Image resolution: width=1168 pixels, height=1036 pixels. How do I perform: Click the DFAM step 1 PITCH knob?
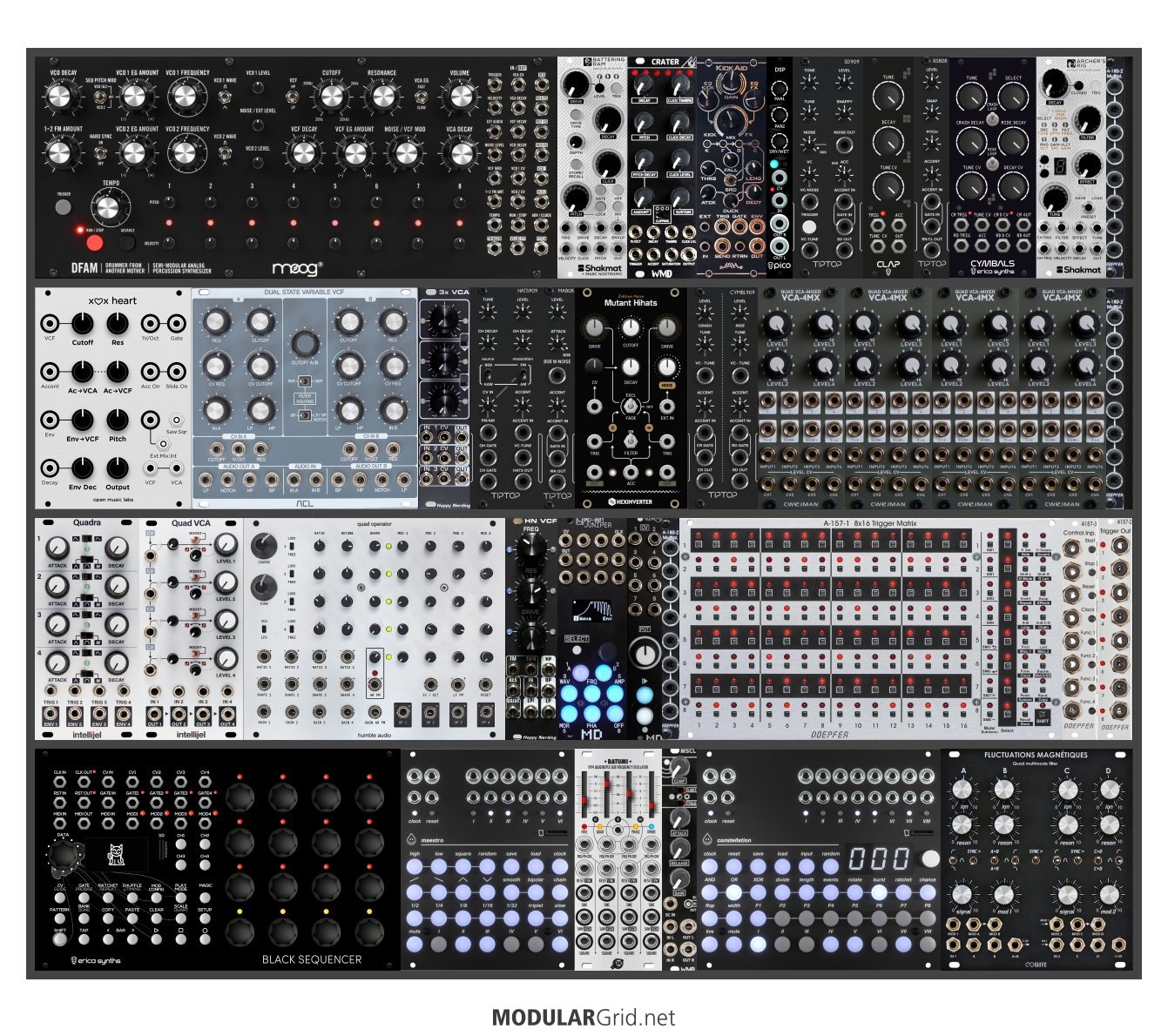pos(169,202)
